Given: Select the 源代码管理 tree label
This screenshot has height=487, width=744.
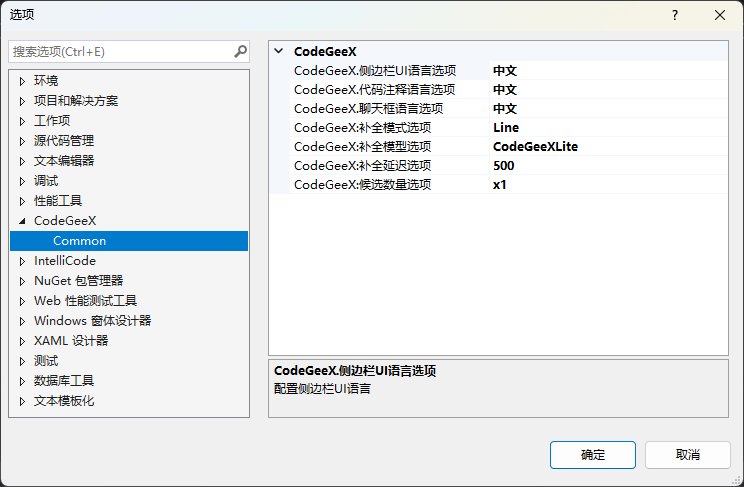Looking at the screenshot, I should pyautogui.click(x=64, y=140).
